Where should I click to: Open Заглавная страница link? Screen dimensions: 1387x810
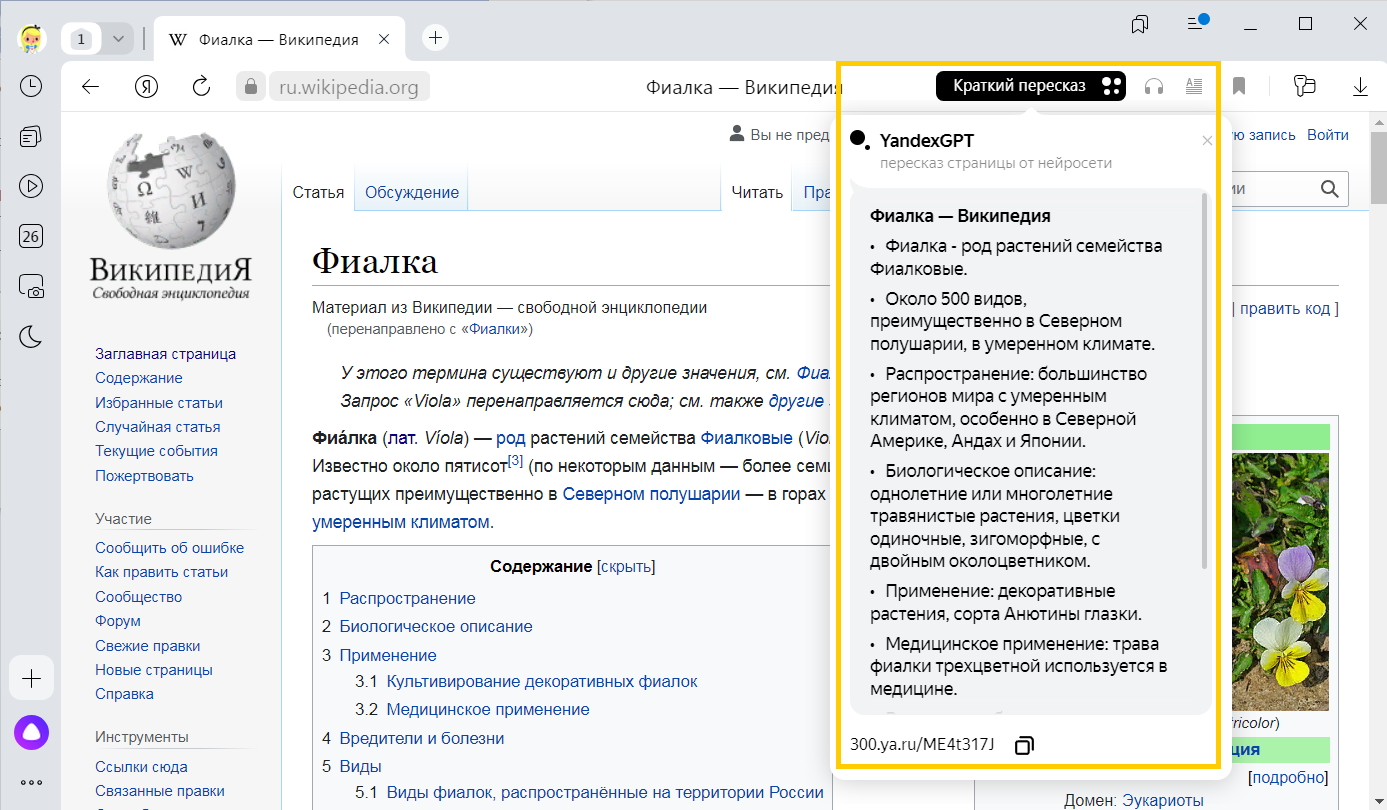point(166,354)
